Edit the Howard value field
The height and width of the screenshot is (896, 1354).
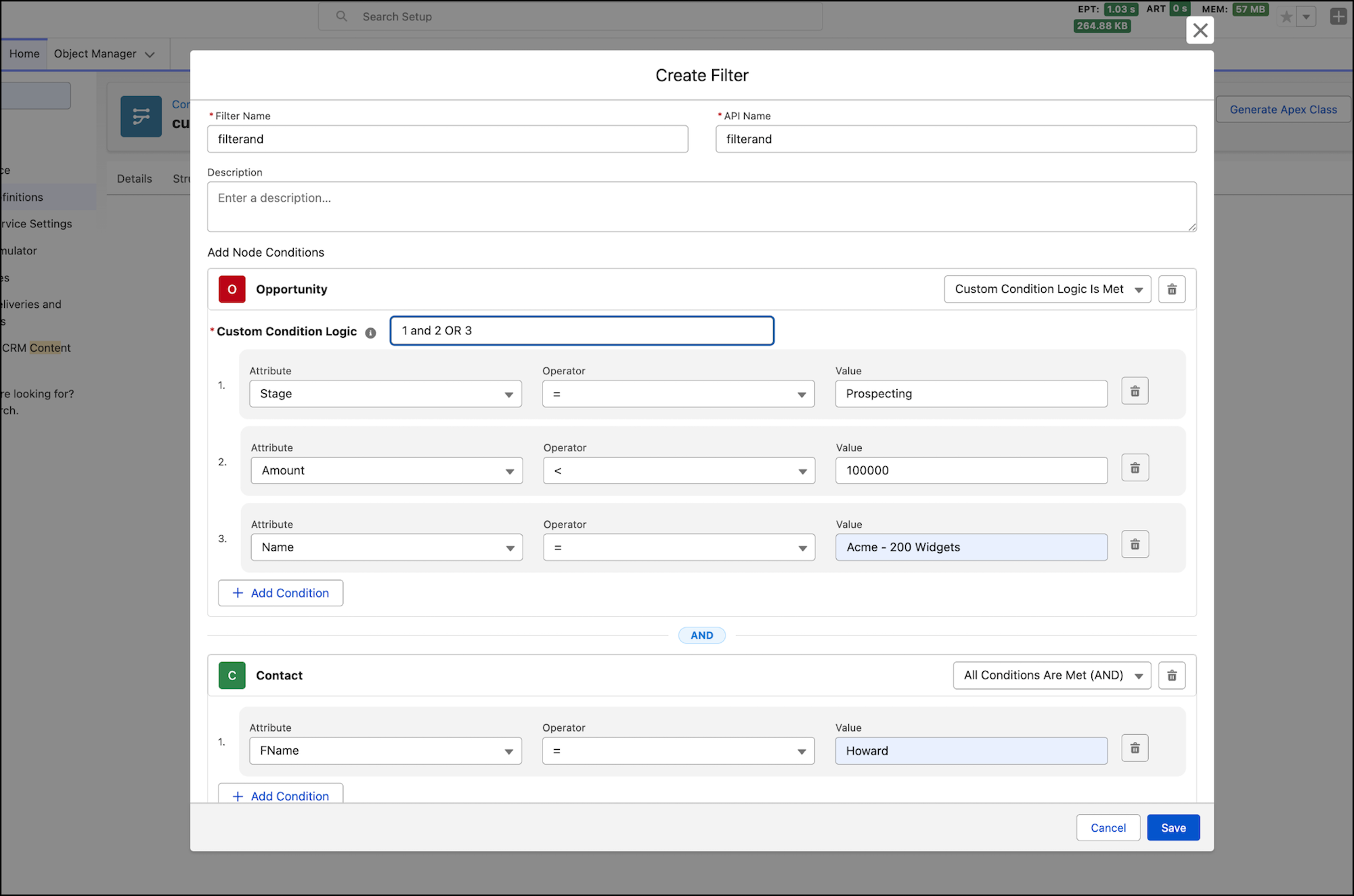point(971,751)
